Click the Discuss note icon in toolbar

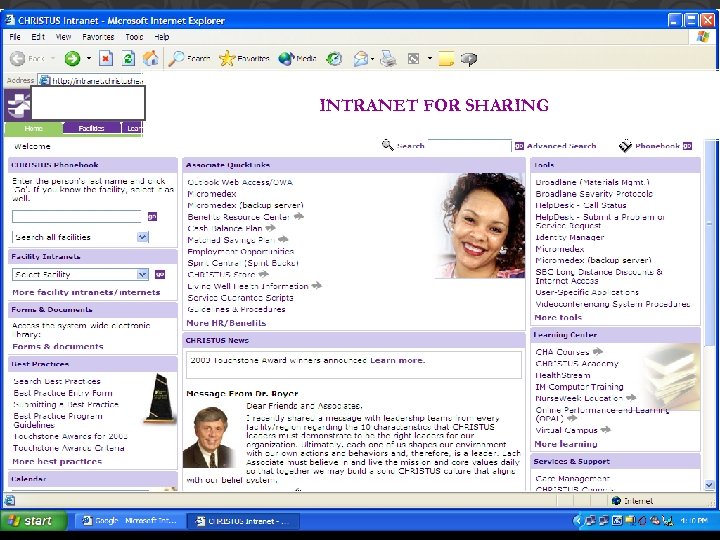[x=446, y=59]
